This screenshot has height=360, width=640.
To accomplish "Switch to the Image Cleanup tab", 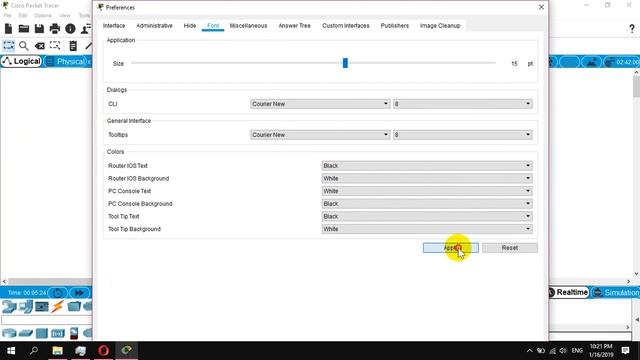I will click(440, 26).
